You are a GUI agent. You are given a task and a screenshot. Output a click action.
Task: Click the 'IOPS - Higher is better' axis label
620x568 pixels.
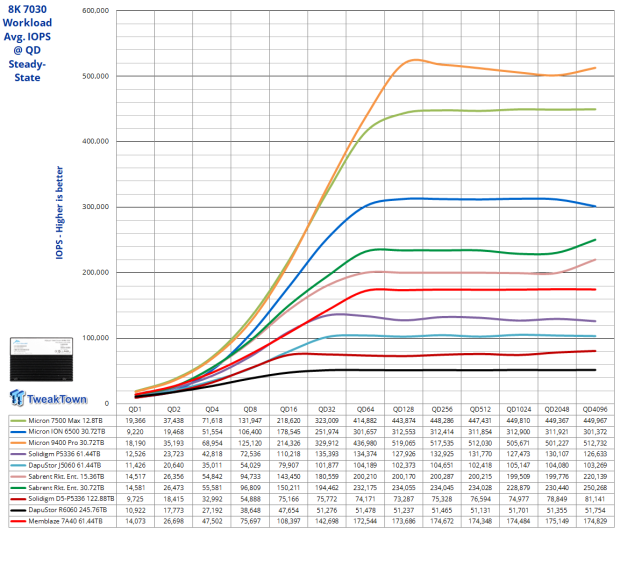tap(59, 213)
